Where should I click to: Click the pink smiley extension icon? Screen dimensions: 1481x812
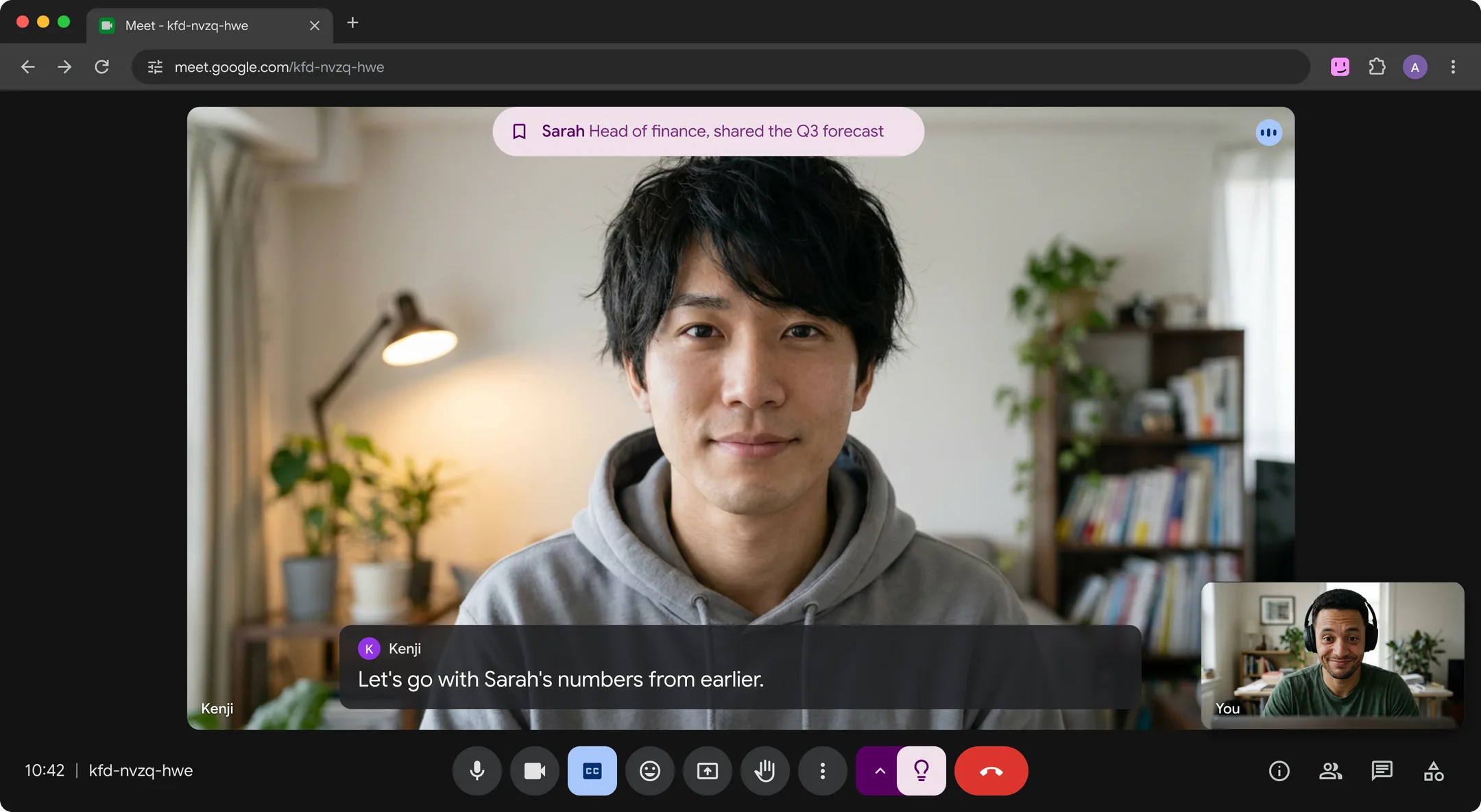coord(1340,66)
